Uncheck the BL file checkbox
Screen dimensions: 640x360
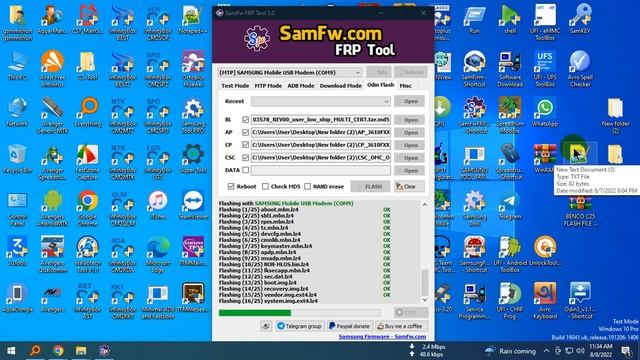(245, 120)
